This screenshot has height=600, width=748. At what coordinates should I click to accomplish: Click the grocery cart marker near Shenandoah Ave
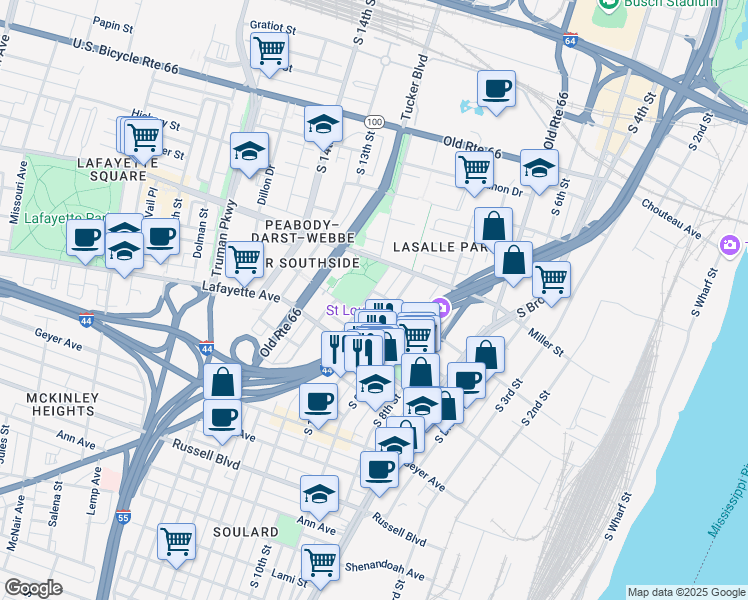(x=321, y=565)
